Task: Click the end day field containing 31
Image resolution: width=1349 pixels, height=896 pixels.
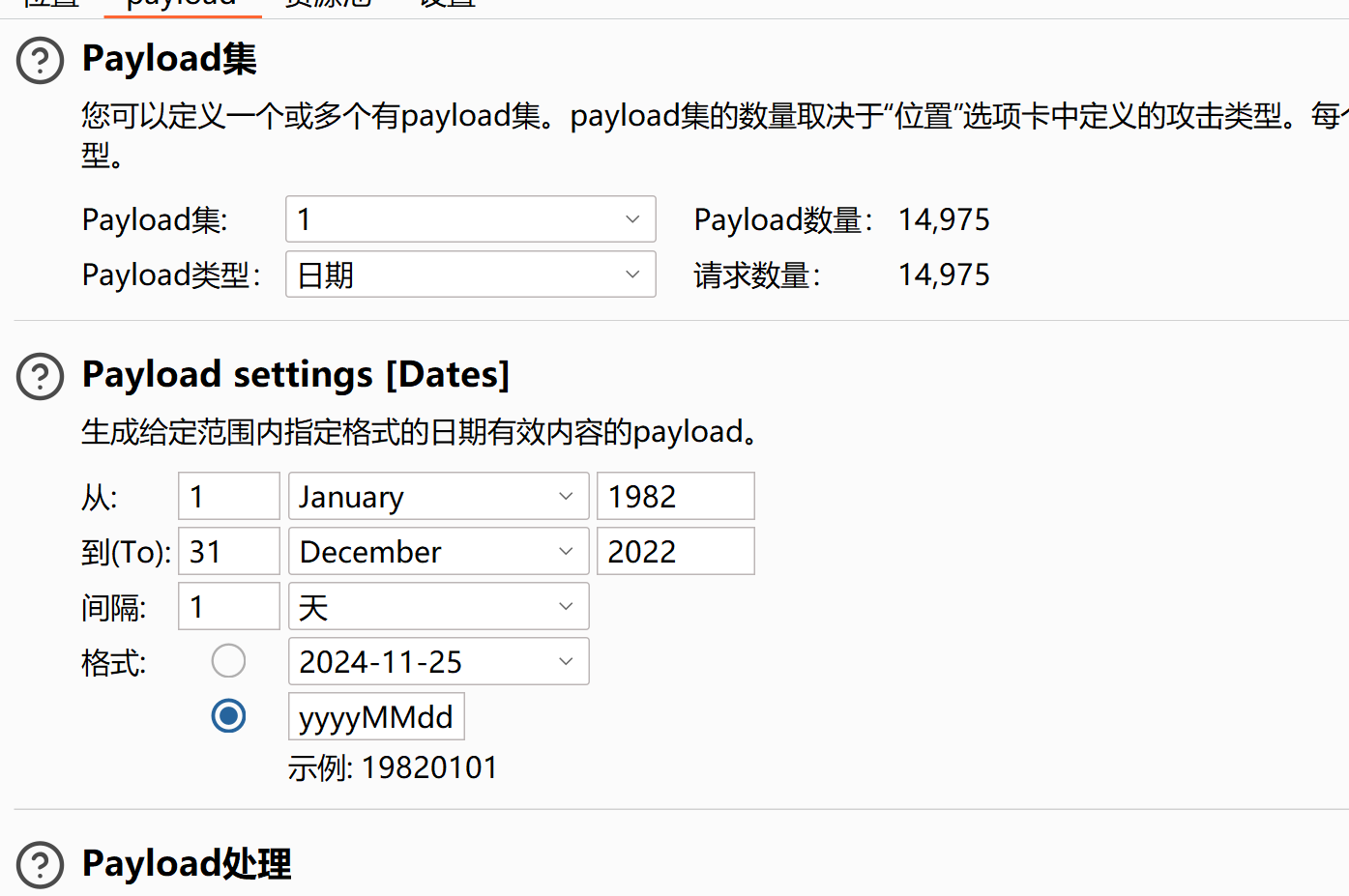Action: 229,551
